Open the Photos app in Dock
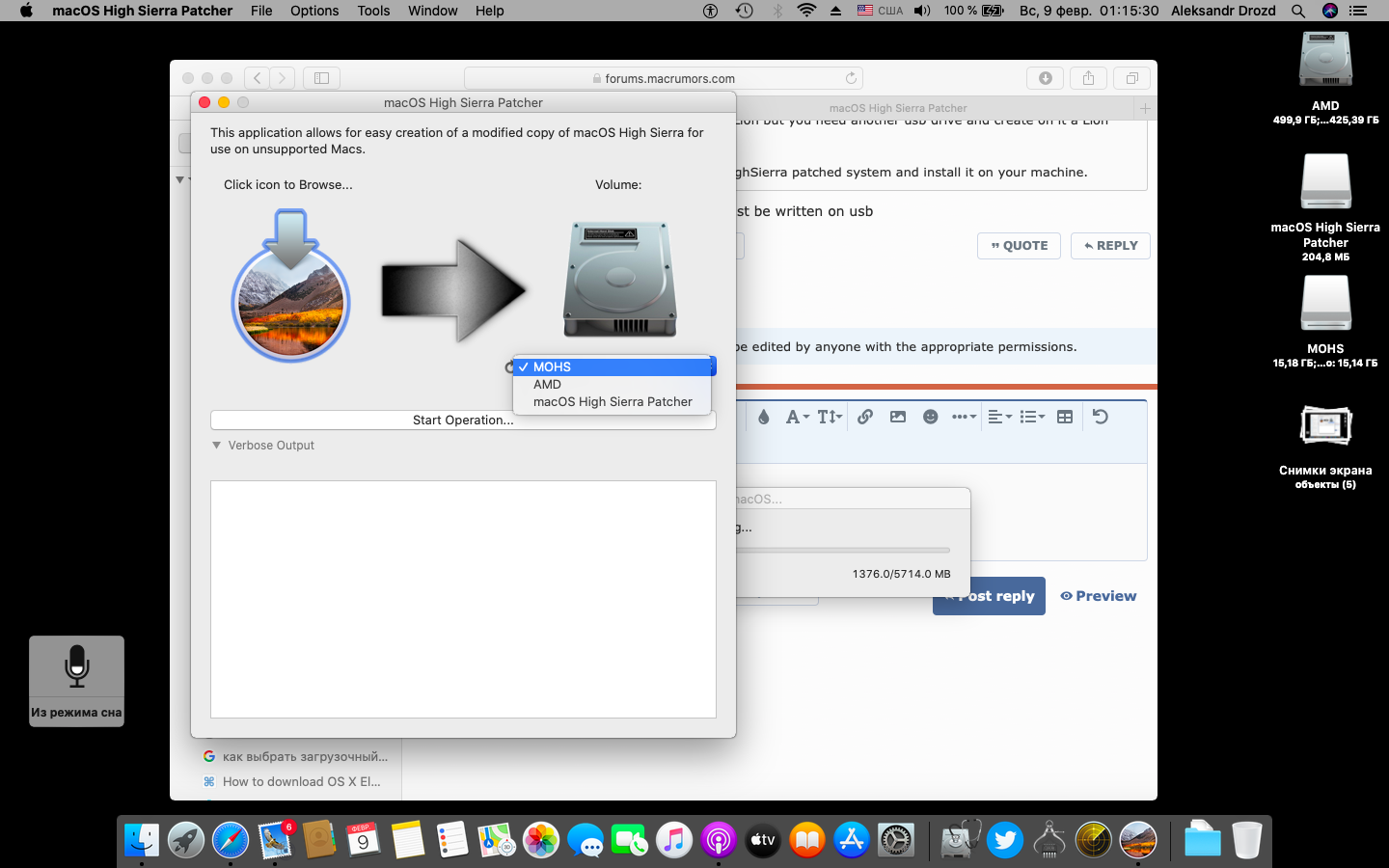The image size is (1389, 868). (x=541, y=840)
